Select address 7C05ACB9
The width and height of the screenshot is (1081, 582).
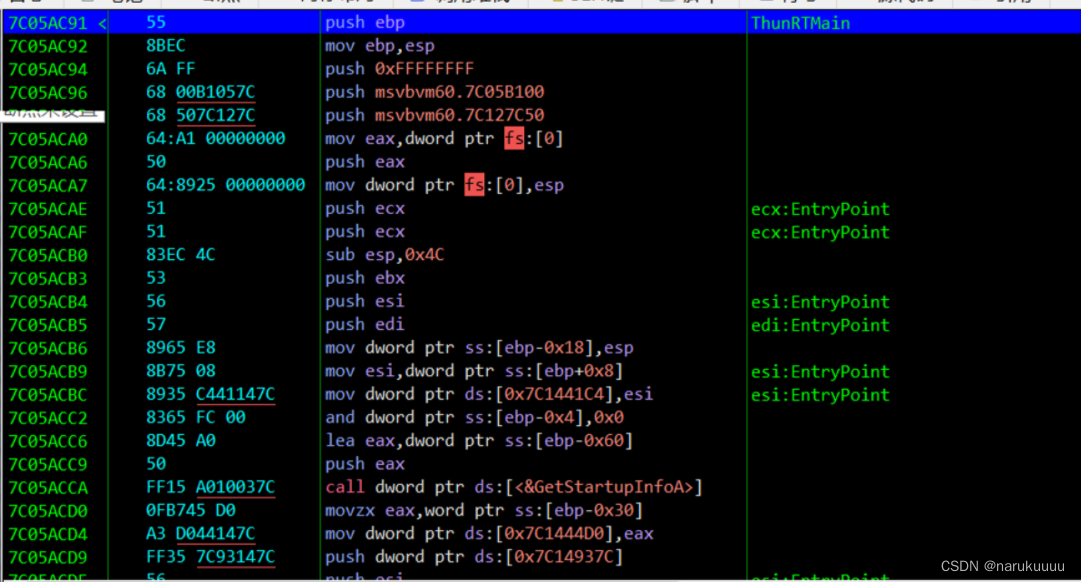48,372
